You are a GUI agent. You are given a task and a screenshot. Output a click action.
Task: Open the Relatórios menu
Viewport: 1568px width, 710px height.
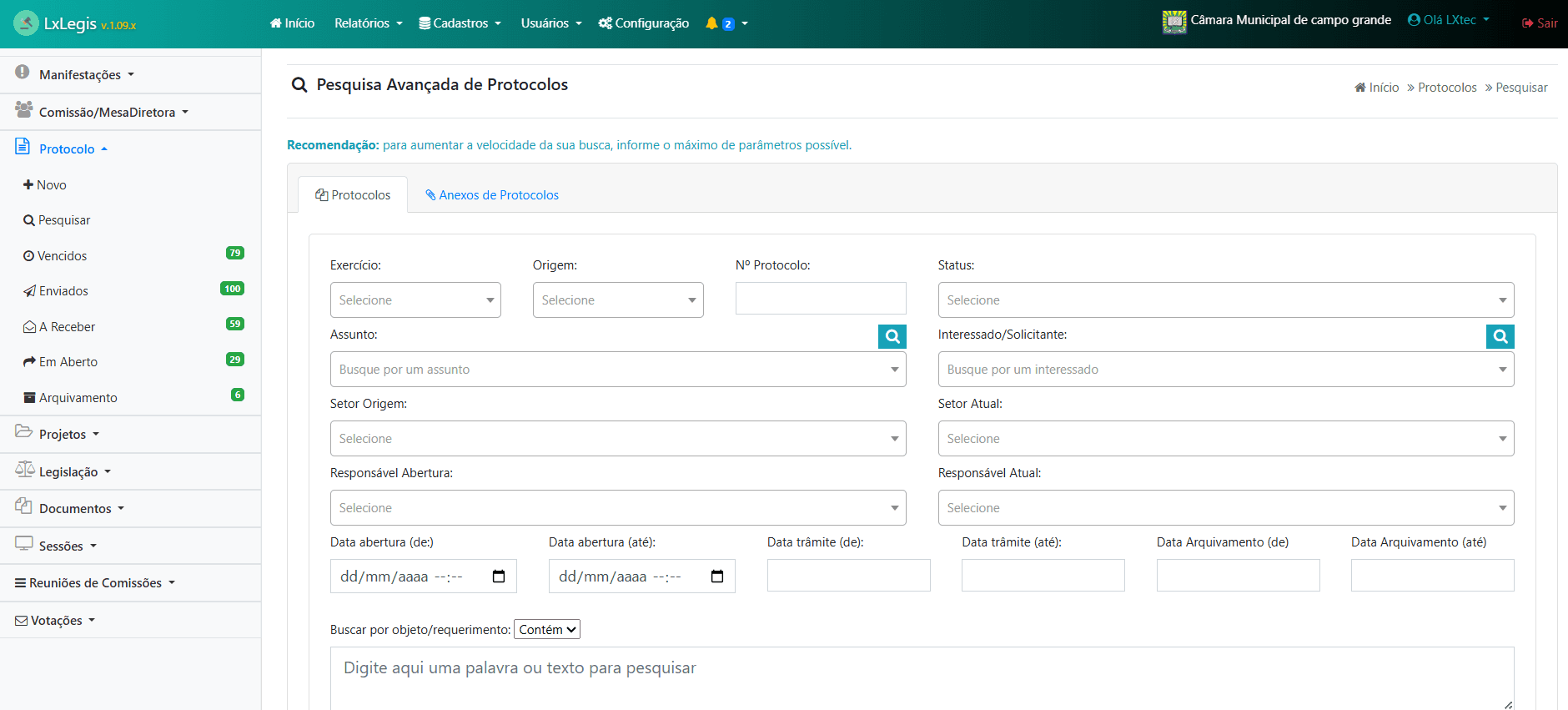[368, 23]
